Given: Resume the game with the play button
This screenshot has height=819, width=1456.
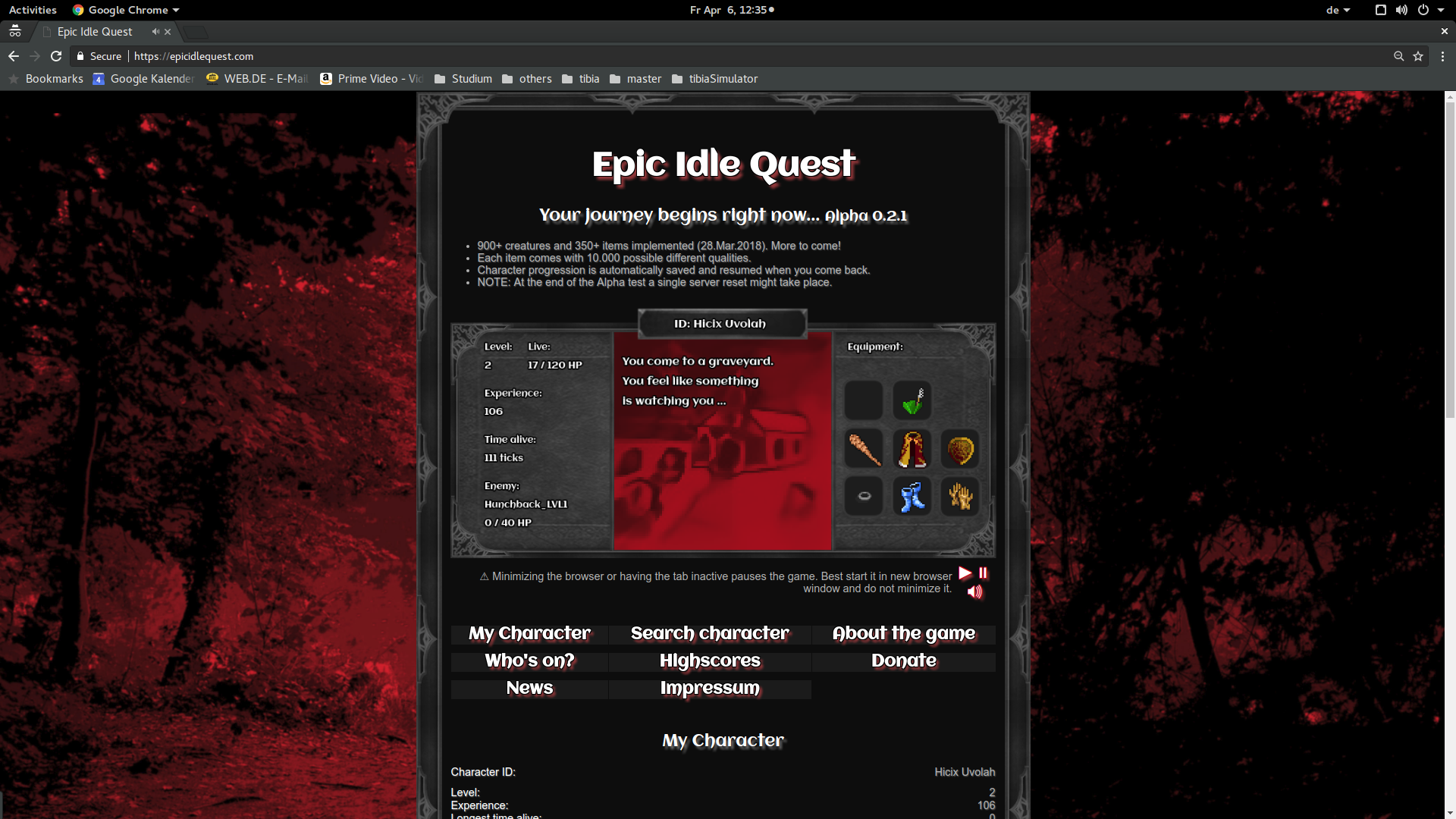Looking at the screenshot, I should pyautogui.click(x=964, y=573).
